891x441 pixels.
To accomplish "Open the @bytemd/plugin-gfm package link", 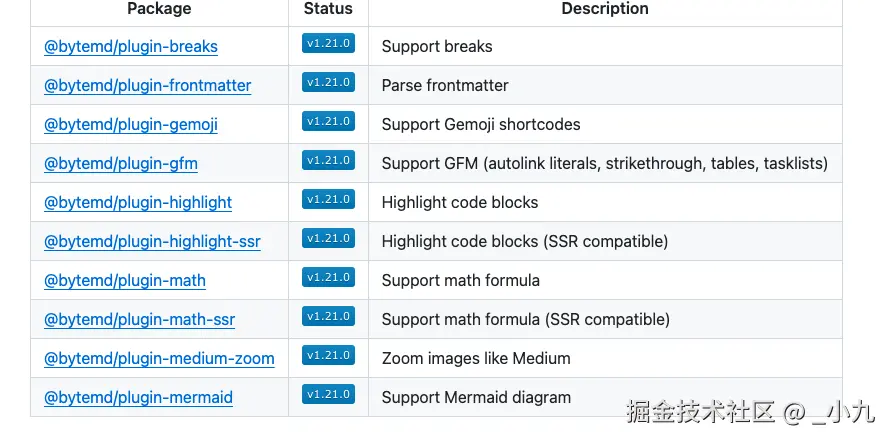I will tap(121, 164).
